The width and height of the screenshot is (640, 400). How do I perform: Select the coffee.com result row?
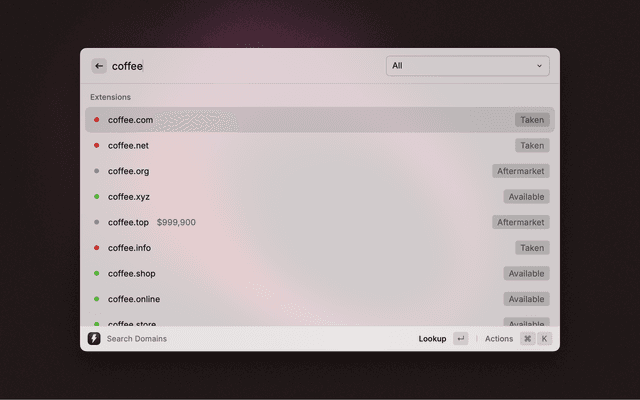[x=300, y=120]
